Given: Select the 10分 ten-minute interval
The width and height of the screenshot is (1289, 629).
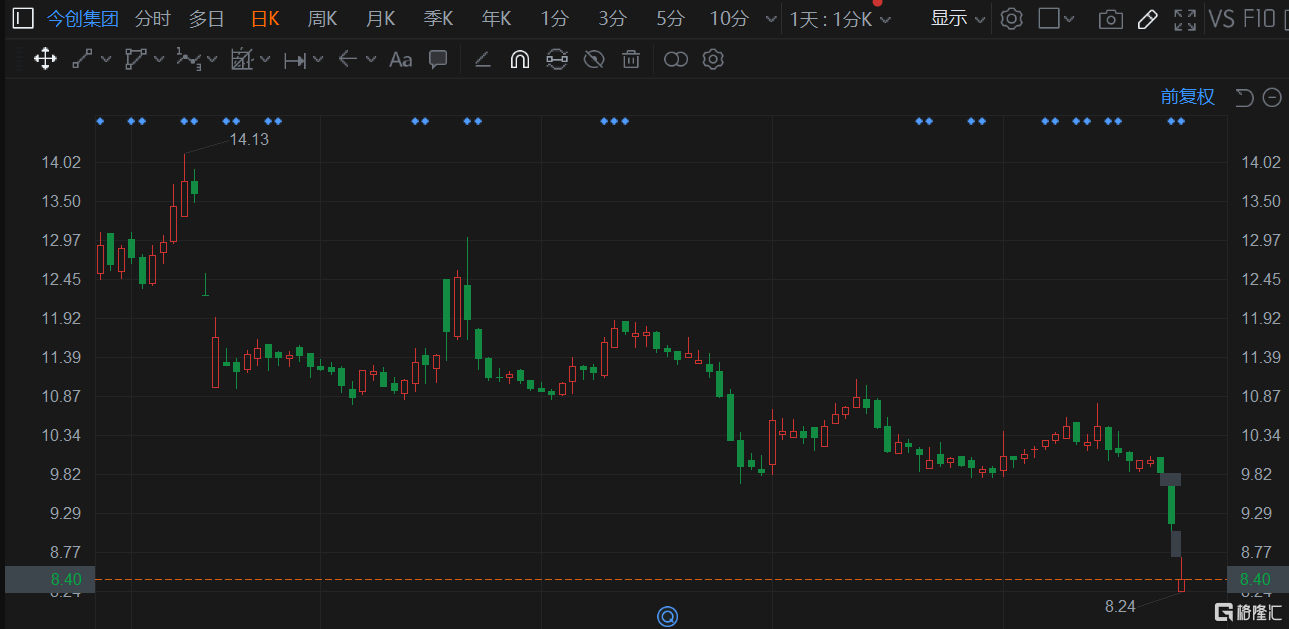Looking at the screenshot, I should tap(729, 18).
